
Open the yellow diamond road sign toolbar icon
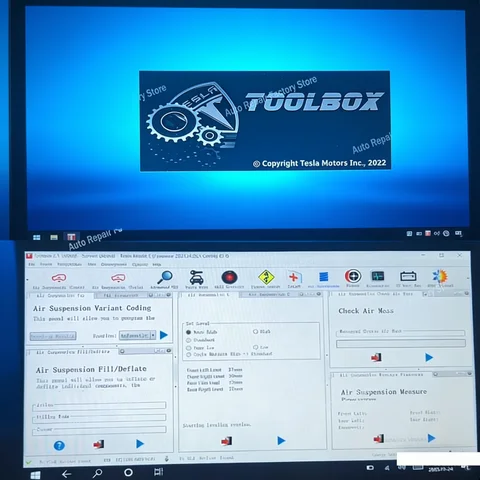point(266,277)
